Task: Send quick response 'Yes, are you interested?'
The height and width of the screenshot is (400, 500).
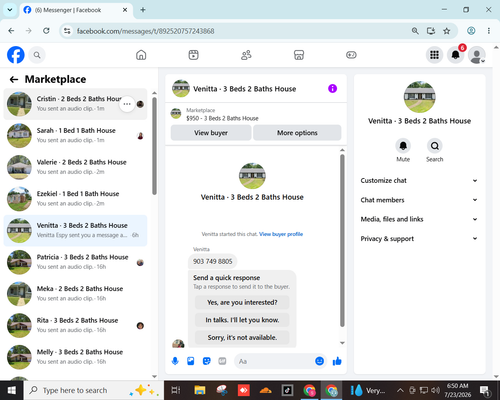Action: (242, 302)
